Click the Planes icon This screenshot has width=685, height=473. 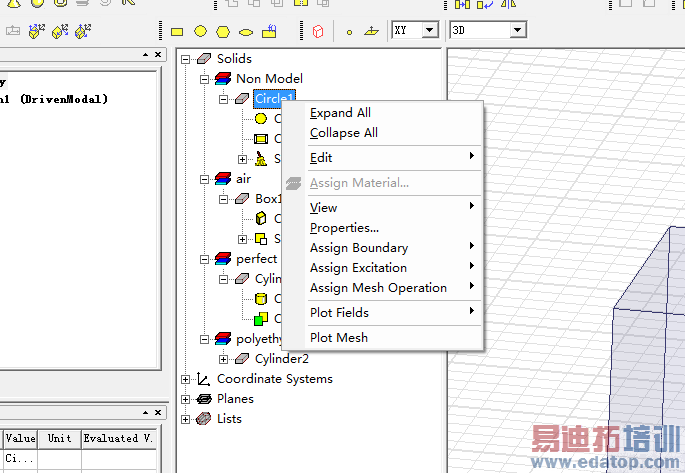(x=204, y=399)
